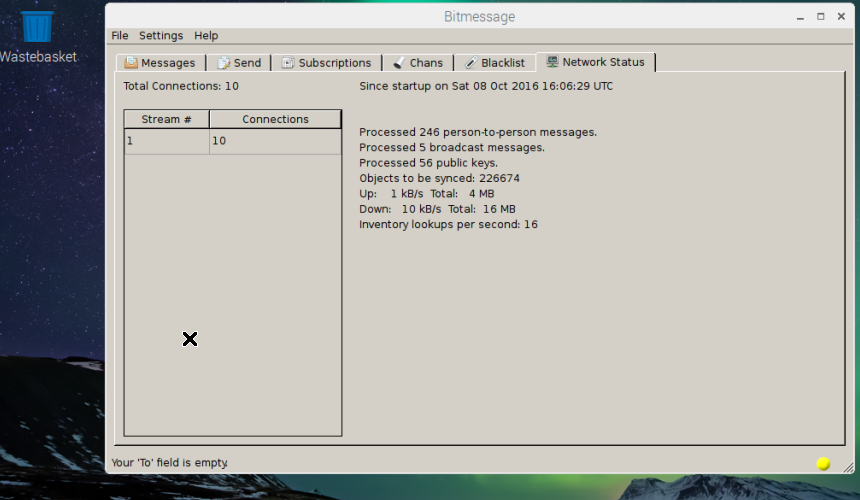The height and width of the screenshot is (500, 860).
Task: Open the File menu
Action: pyautogui.click(x=120, y=36)
